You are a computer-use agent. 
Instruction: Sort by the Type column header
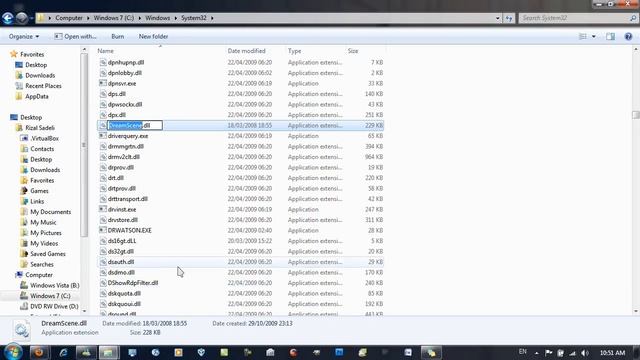point(294,51)
